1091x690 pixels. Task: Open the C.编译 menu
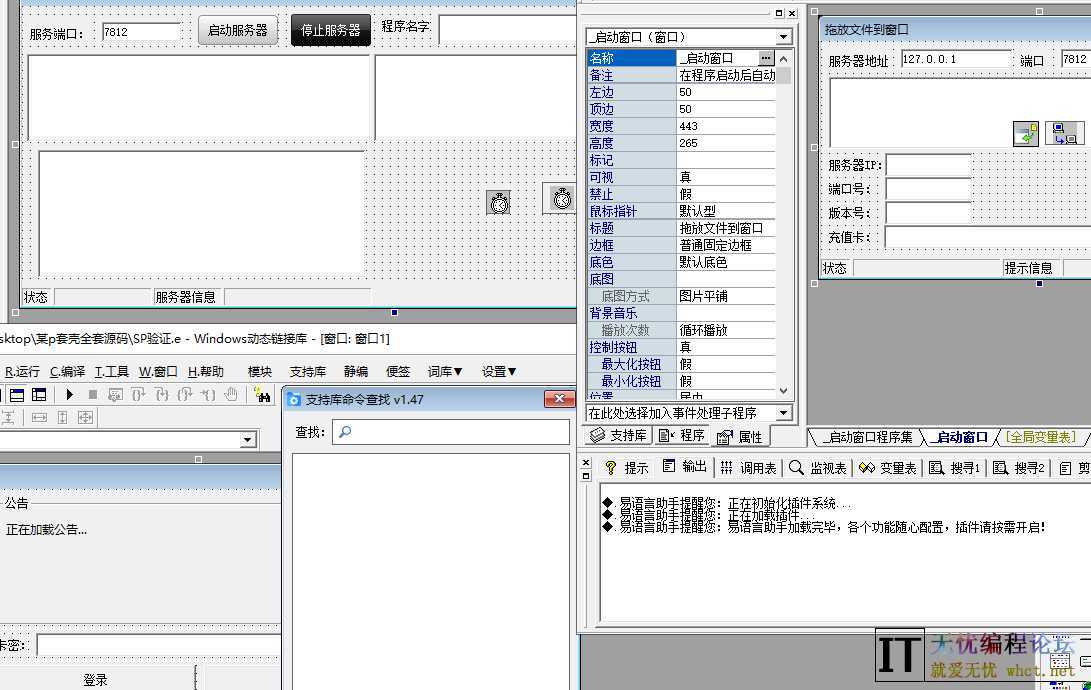pyautogui.click(x=67, y=371)
